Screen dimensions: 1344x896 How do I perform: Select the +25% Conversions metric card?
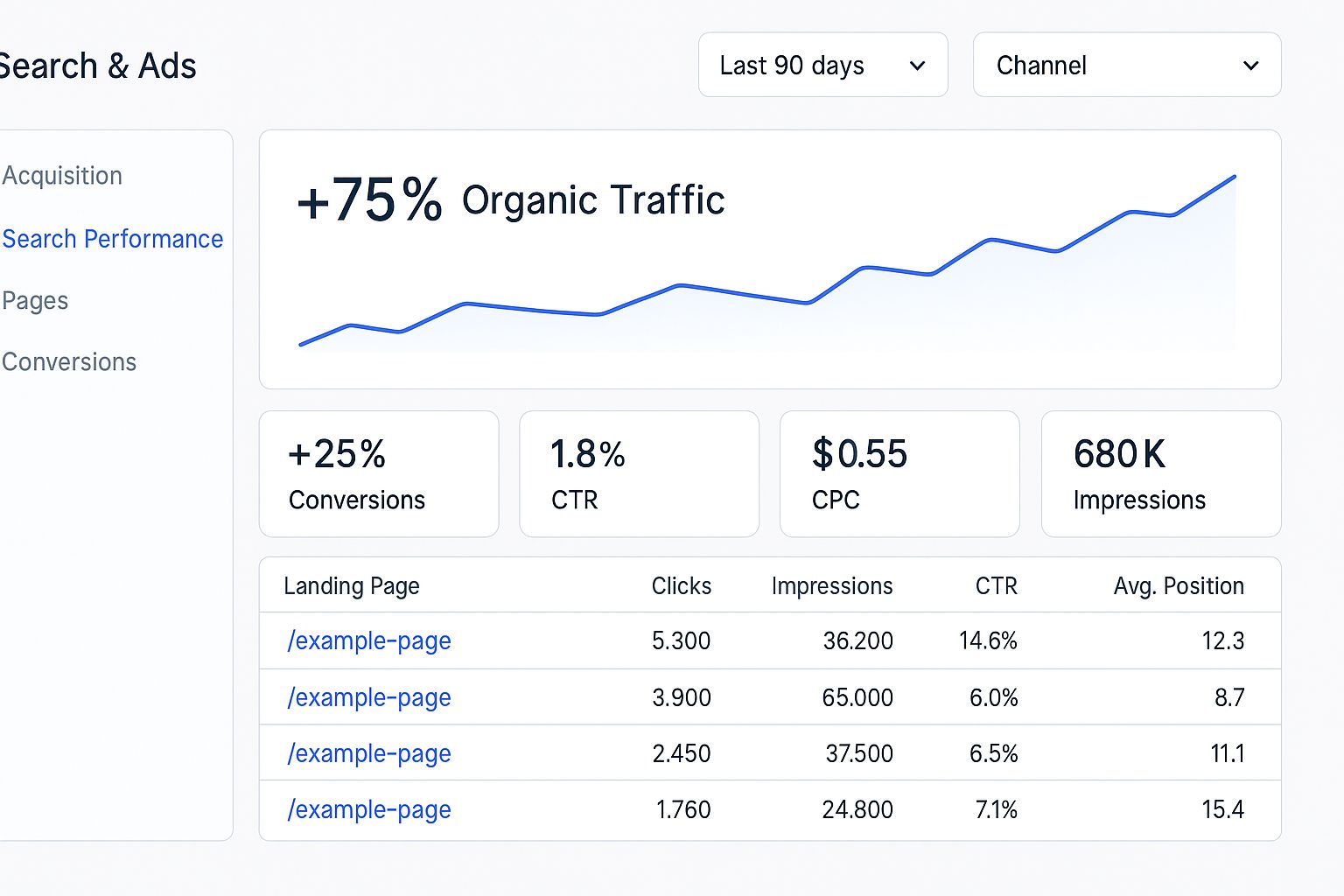click(x=379, y=474)
